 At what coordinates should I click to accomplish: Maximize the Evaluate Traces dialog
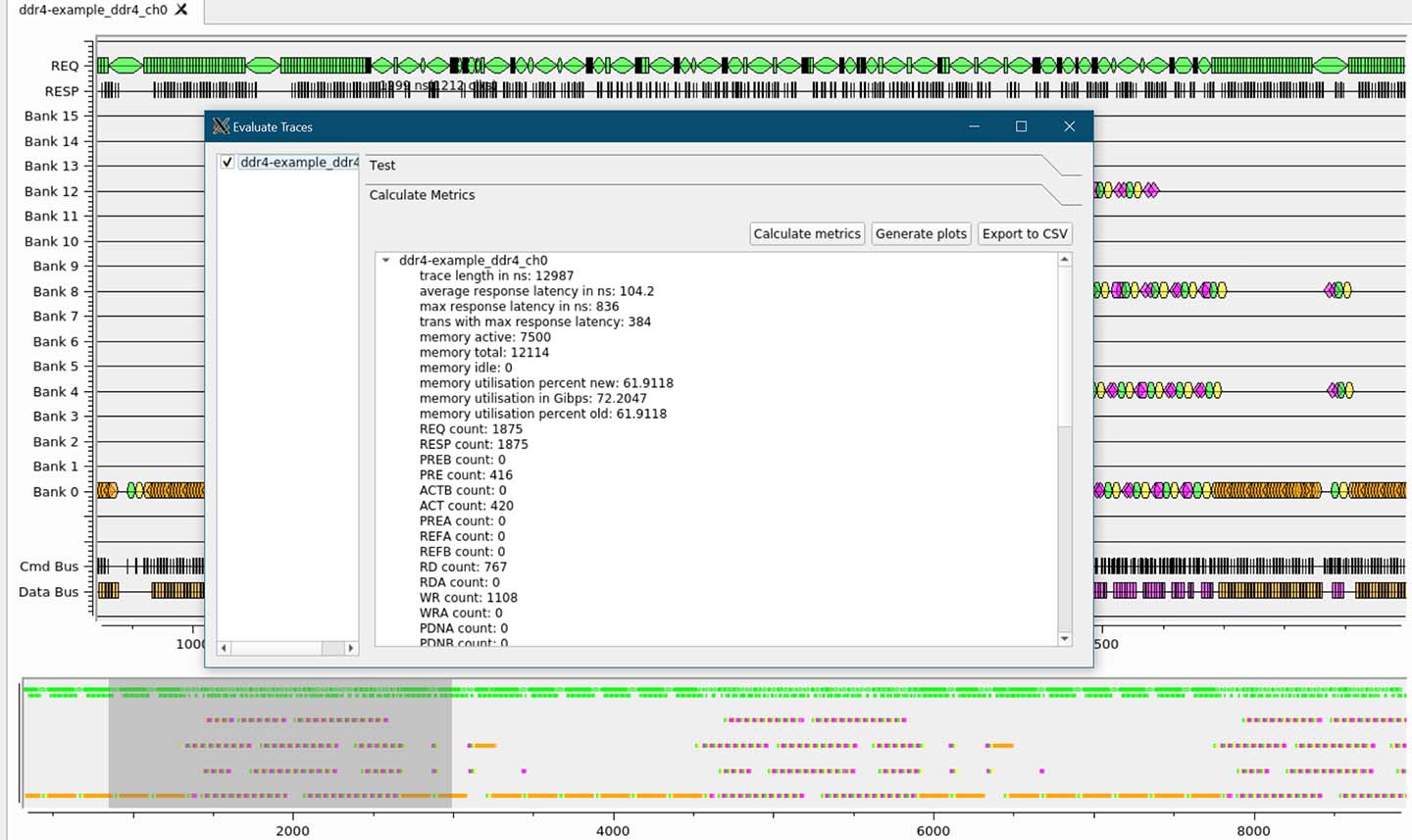click(x=1021, y=126)
